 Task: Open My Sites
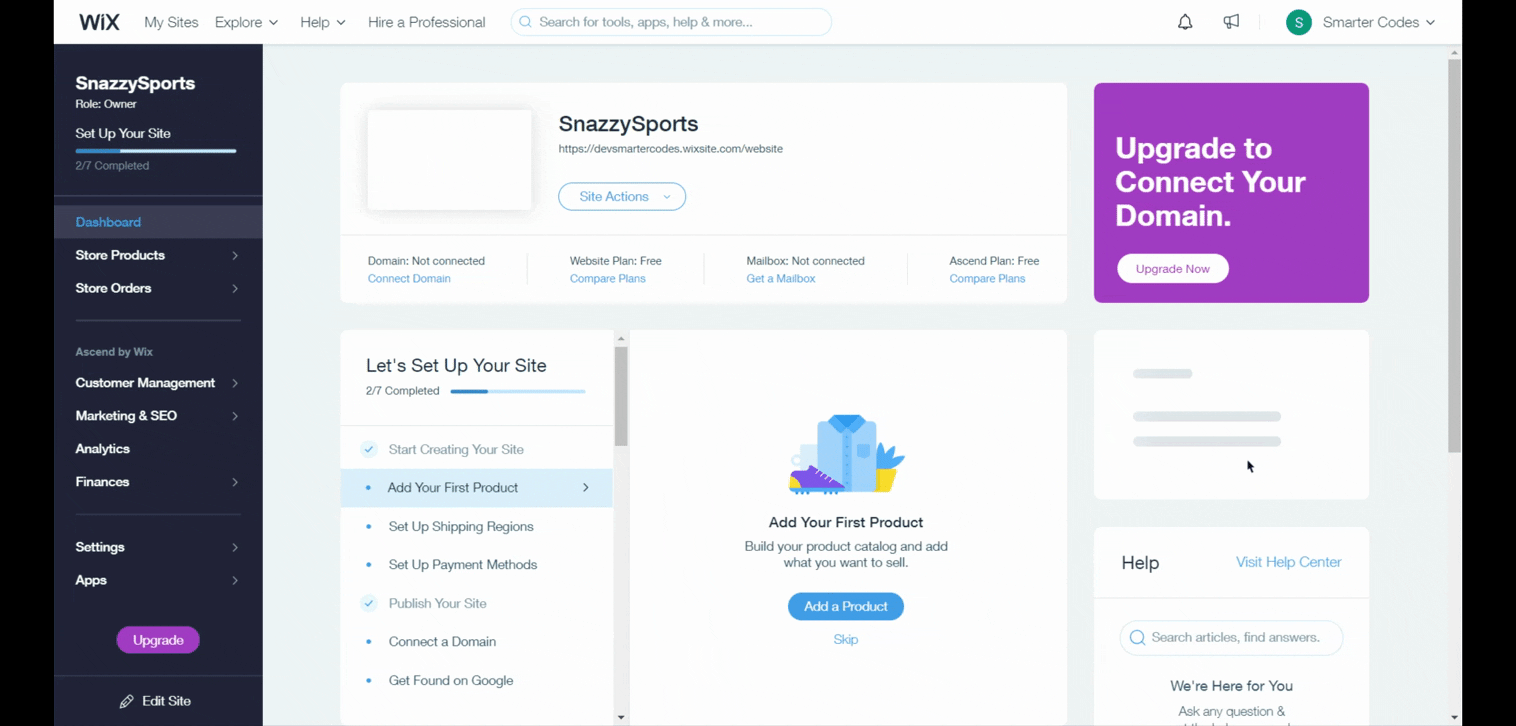171,22
